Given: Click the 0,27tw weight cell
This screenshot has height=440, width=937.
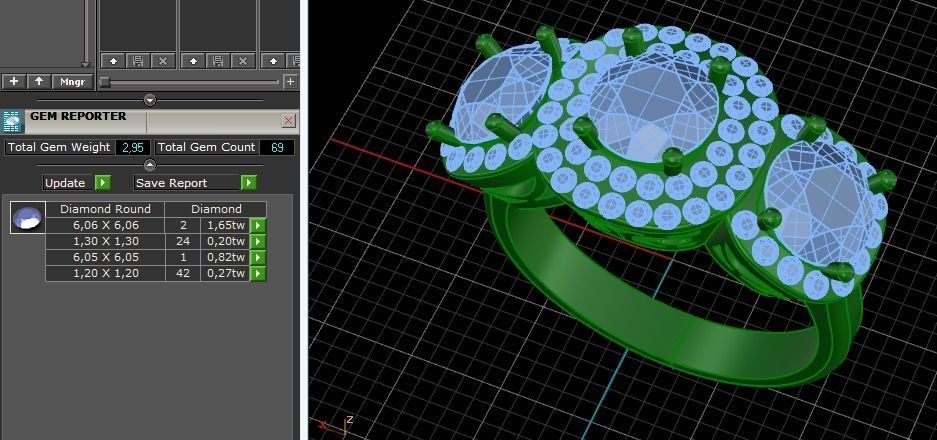Looking at the screenshot, I should (225, 274).
